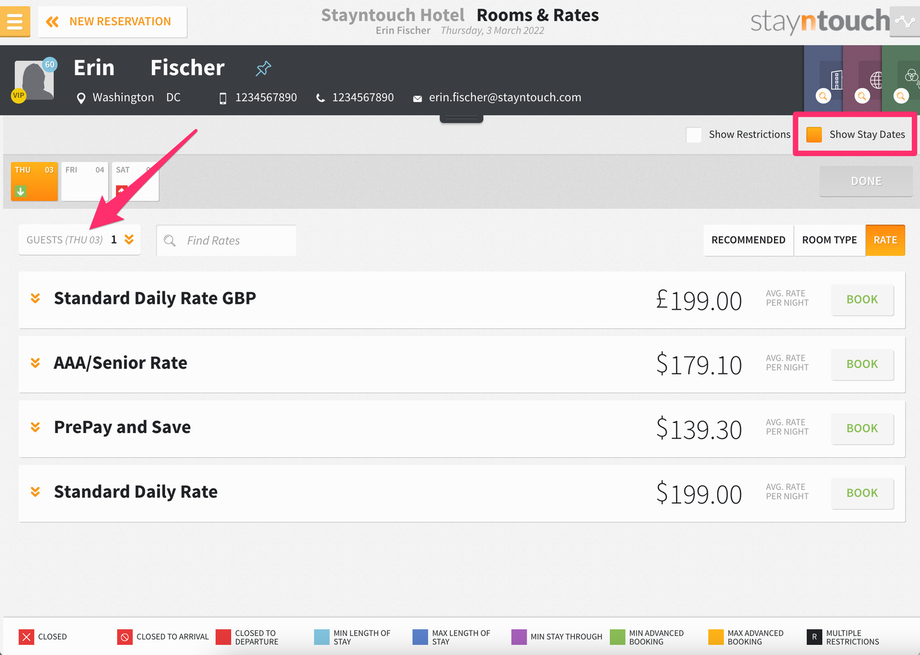Click the Closed to Departure red swatch

click(x=223, y=637)
